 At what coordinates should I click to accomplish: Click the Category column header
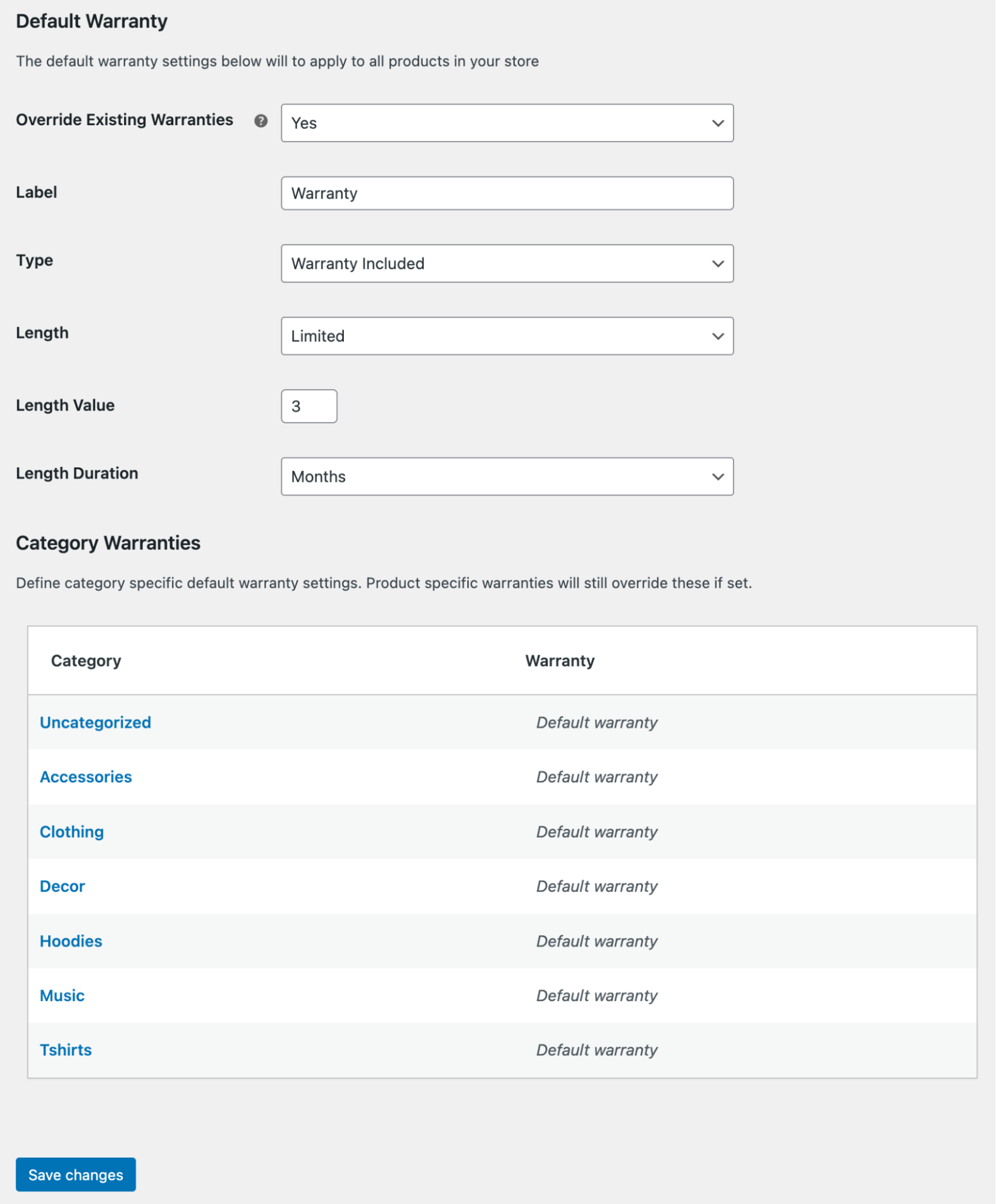pyautogui.click(x=86, y=660)
